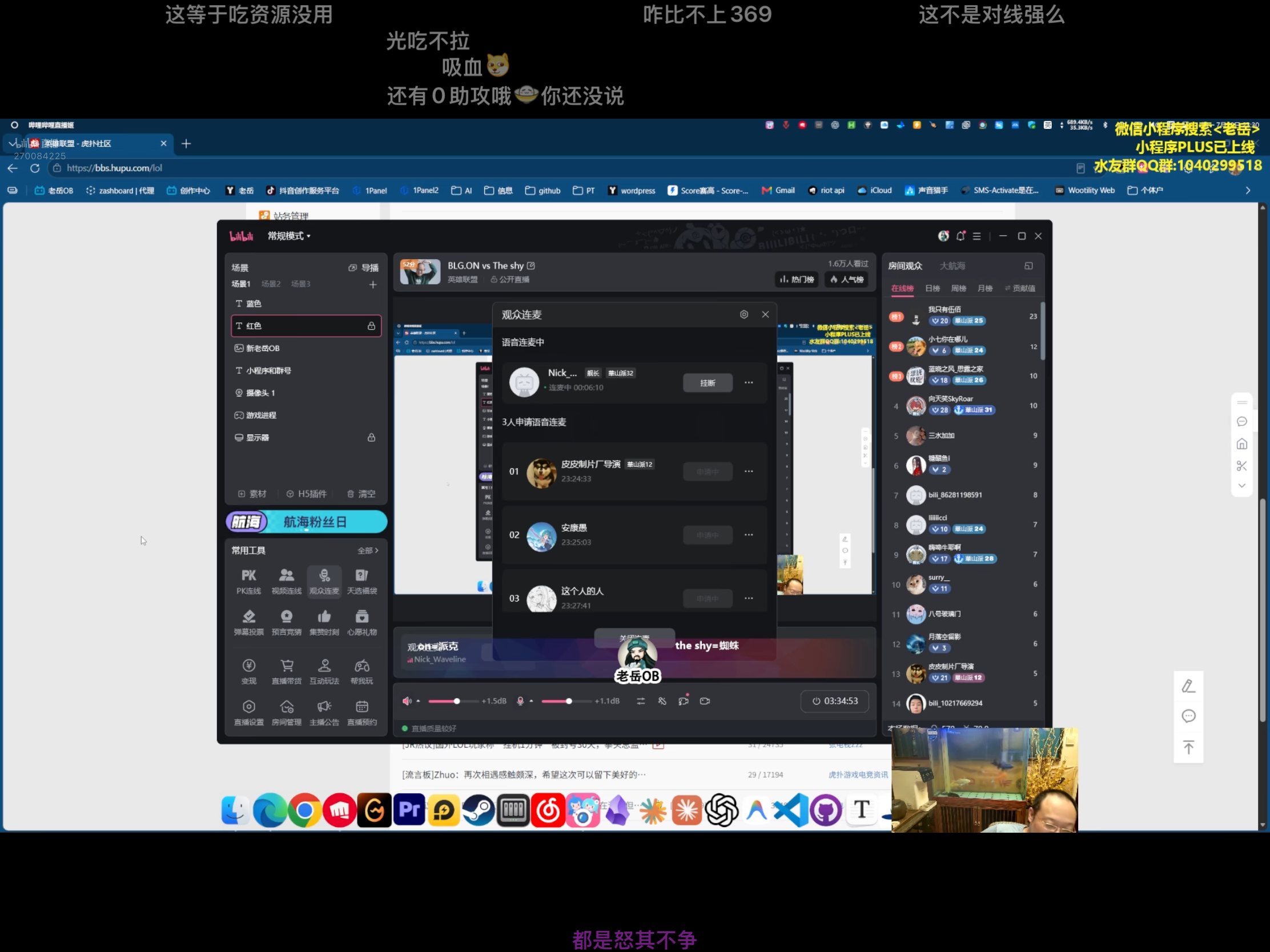Open 直播预约 stream schedule tool
Screen dimensions: 1270x952
361,712
